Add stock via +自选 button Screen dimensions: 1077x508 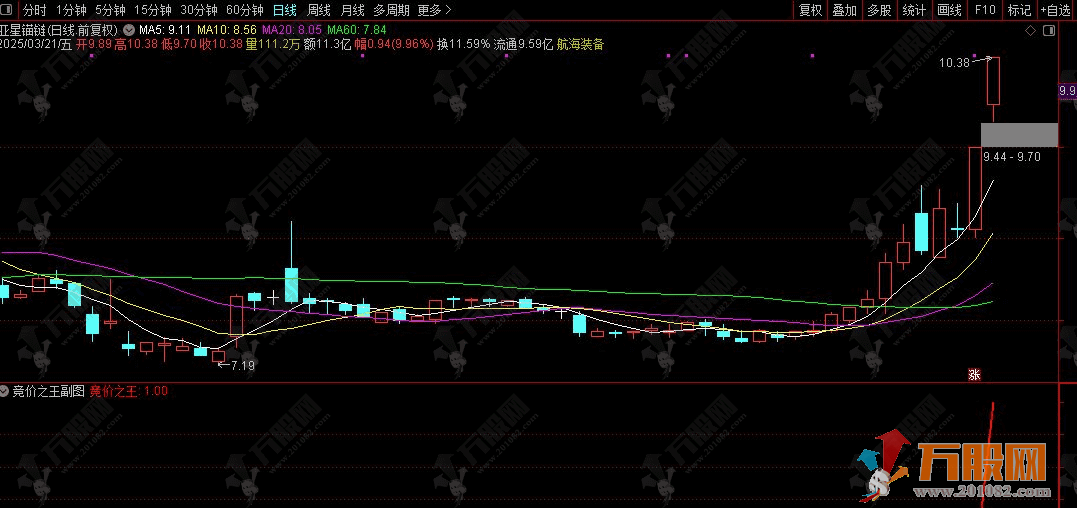[x=1058, y=10]
